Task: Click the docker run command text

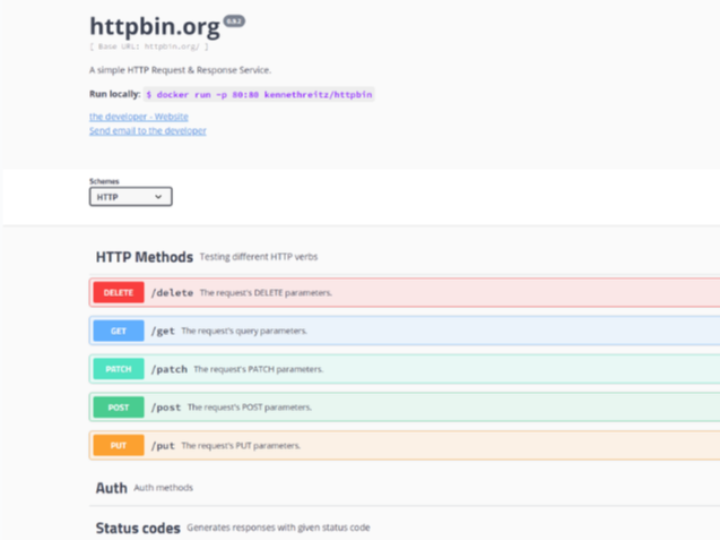Action: (259, 95)
